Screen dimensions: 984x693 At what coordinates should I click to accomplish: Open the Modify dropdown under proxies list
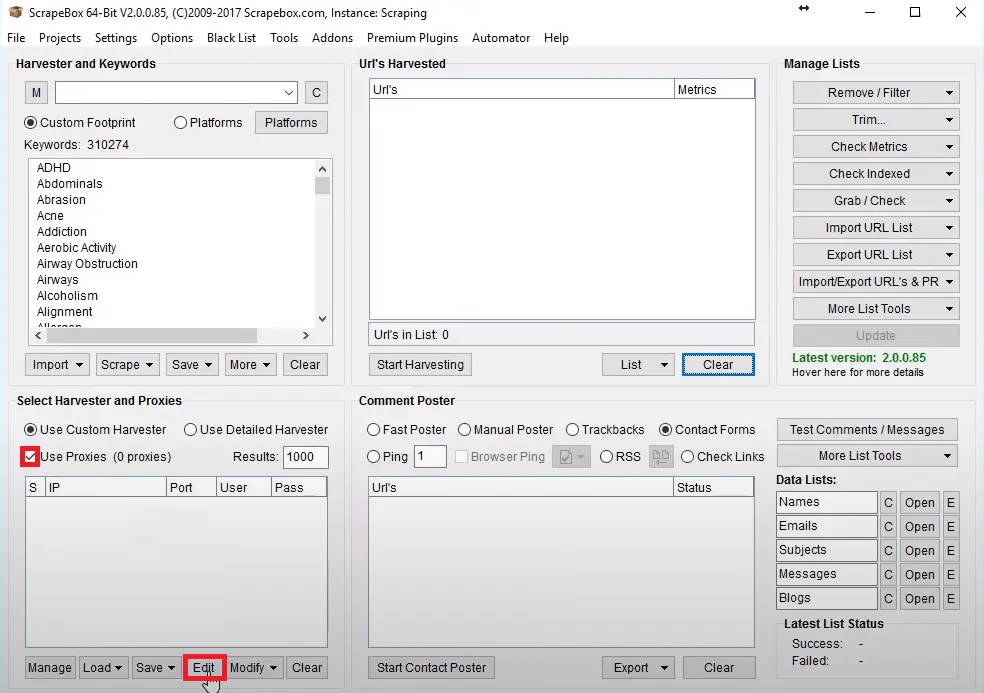254,668
